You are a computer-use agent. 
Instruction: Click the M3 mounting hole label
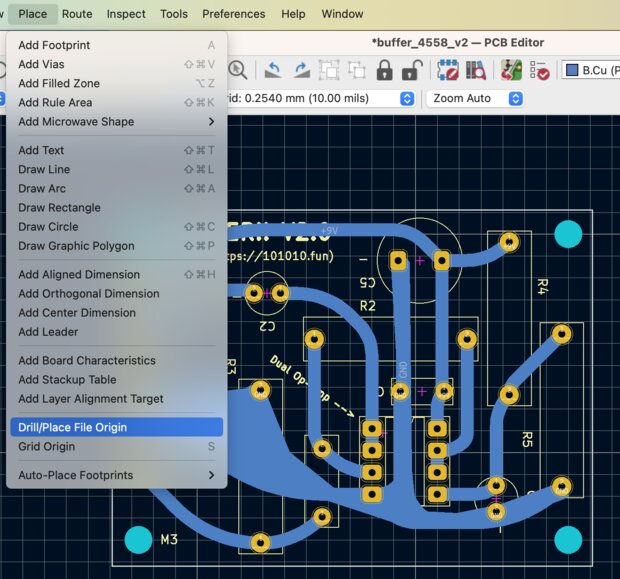click(169, 539)
